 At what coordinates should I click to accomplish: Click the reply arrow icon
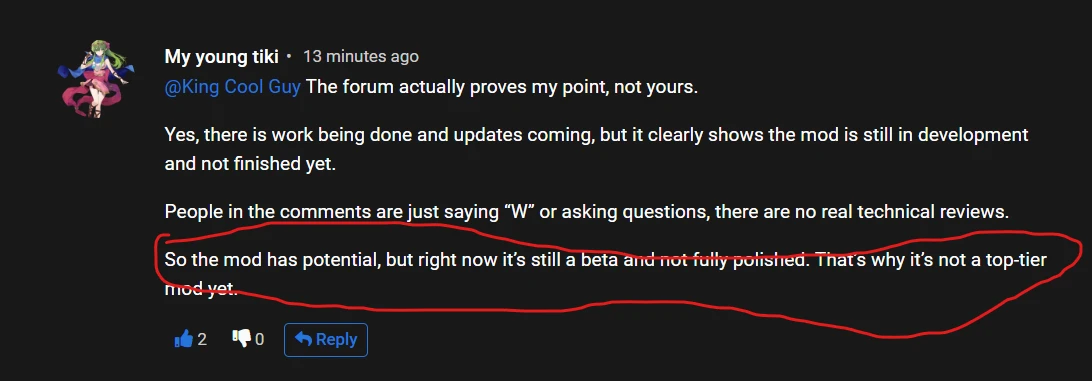303,339
